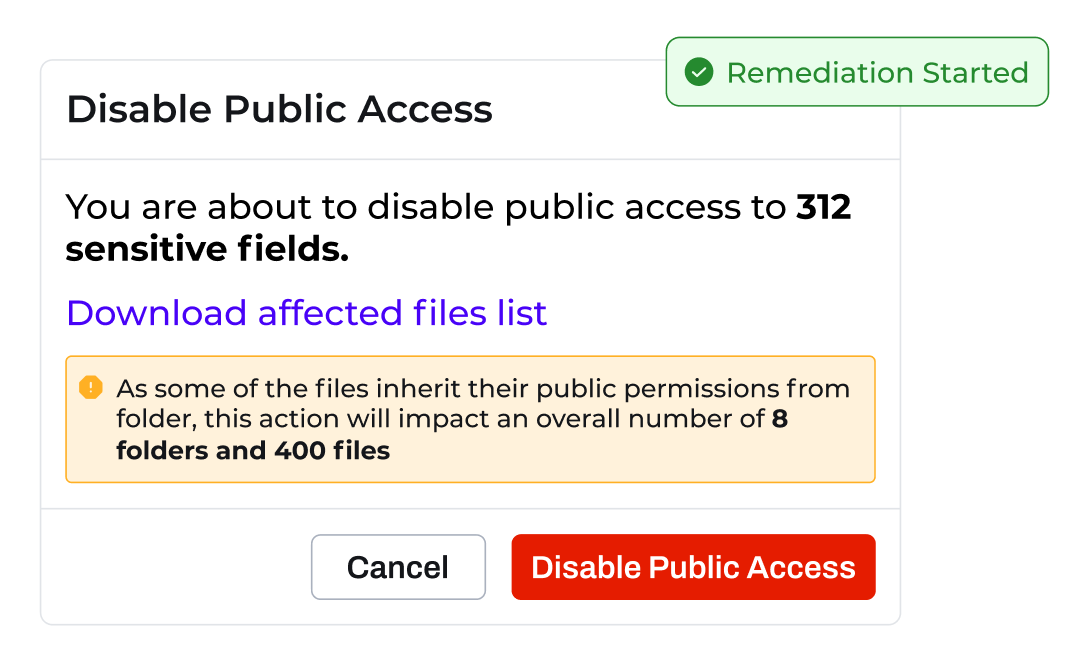Click the bold 'sensitive fields.' text
This screenshot has width=1090, height=664.
coord(207,250)
